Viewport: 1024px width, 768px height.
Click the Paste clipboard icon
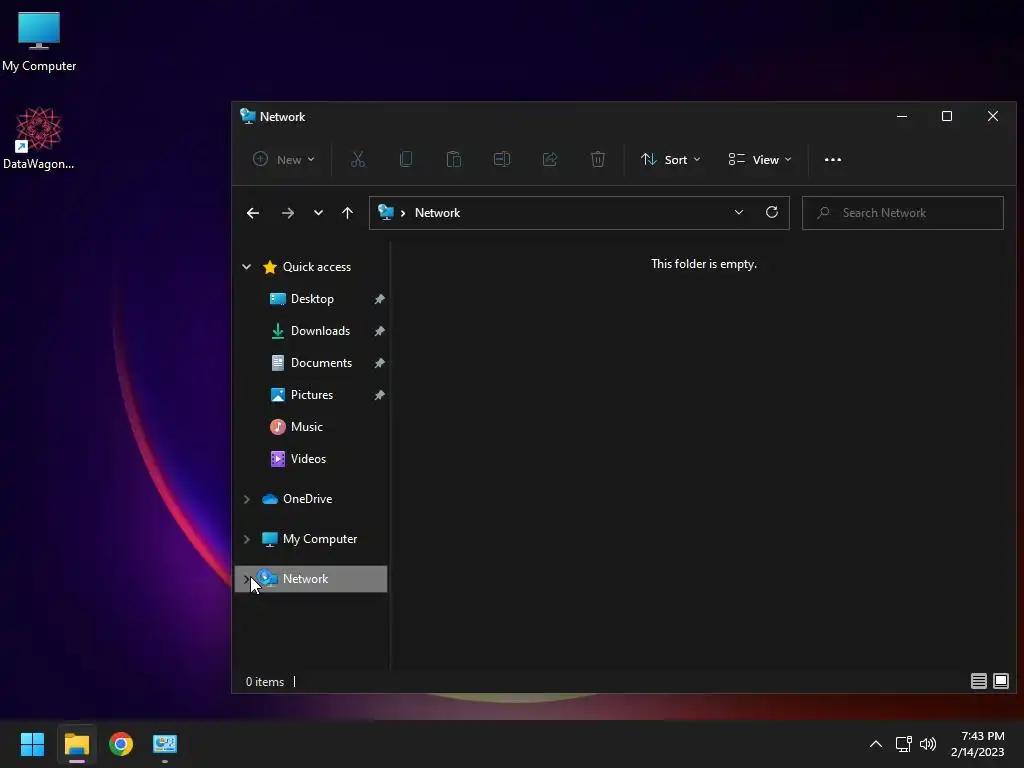tap(454, 159)
